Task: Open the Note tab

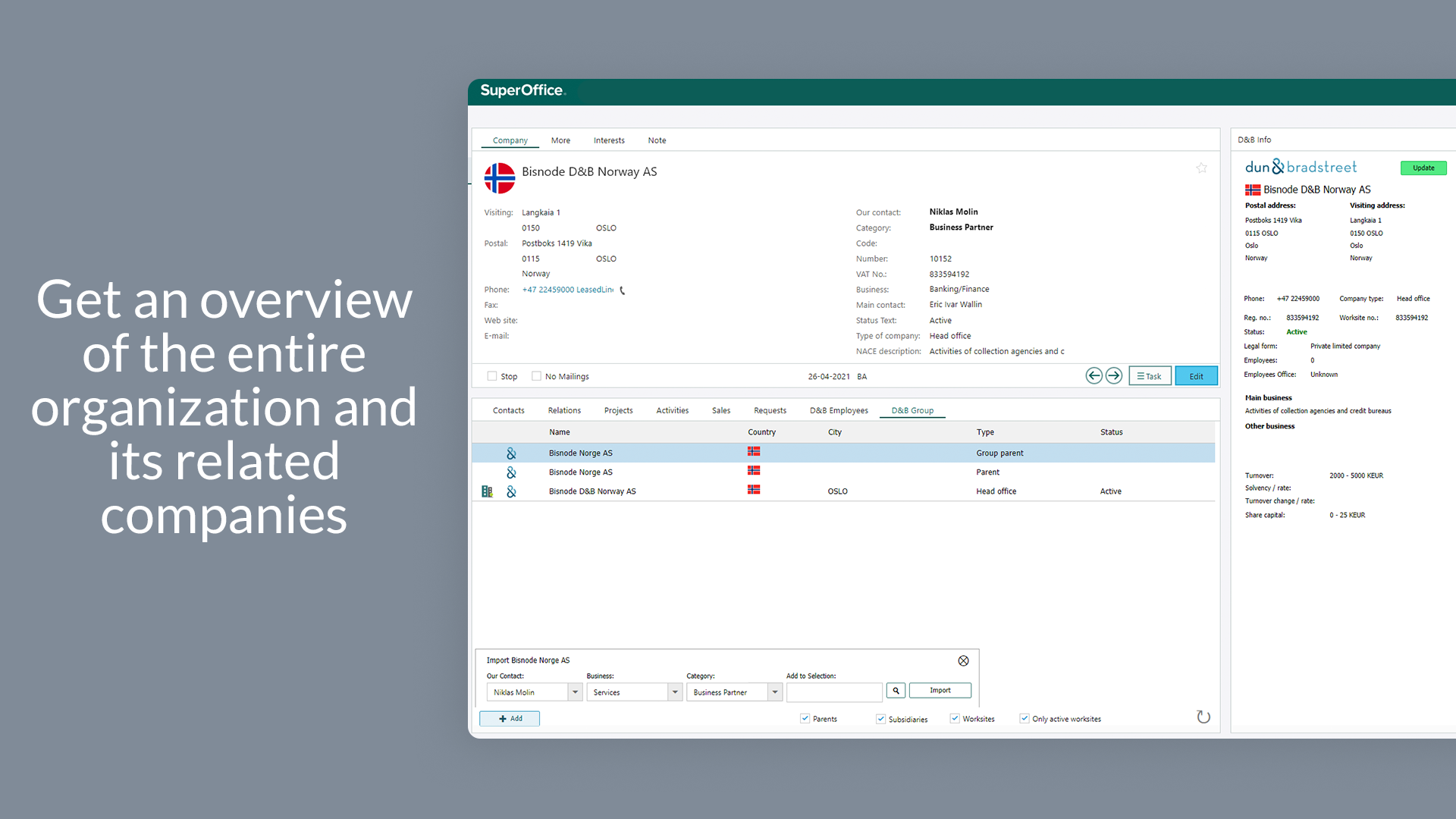Action: click(657, 140)
